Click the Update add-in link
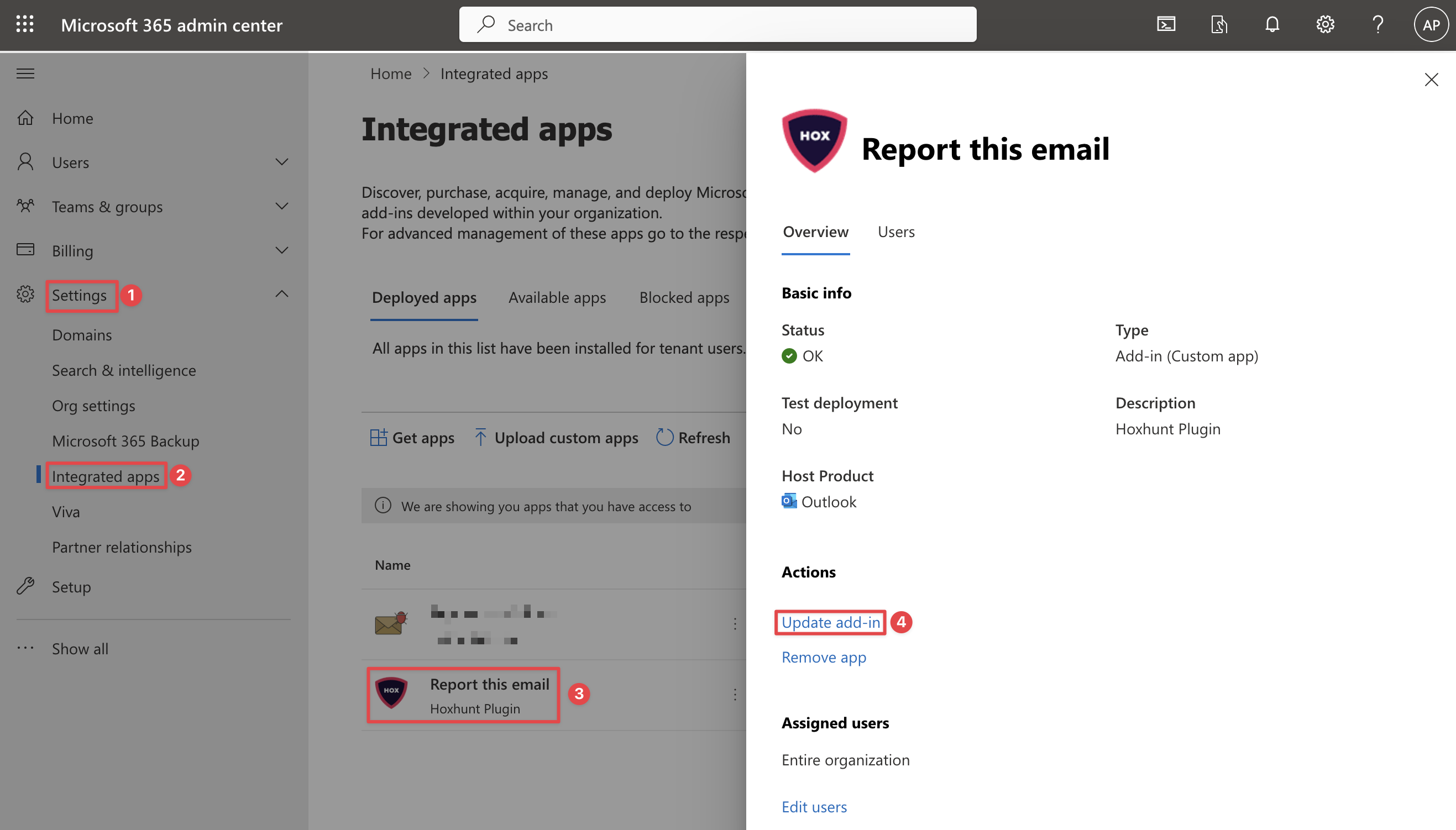This screenshot has width=1456, height=830. (x=831, y=622)
